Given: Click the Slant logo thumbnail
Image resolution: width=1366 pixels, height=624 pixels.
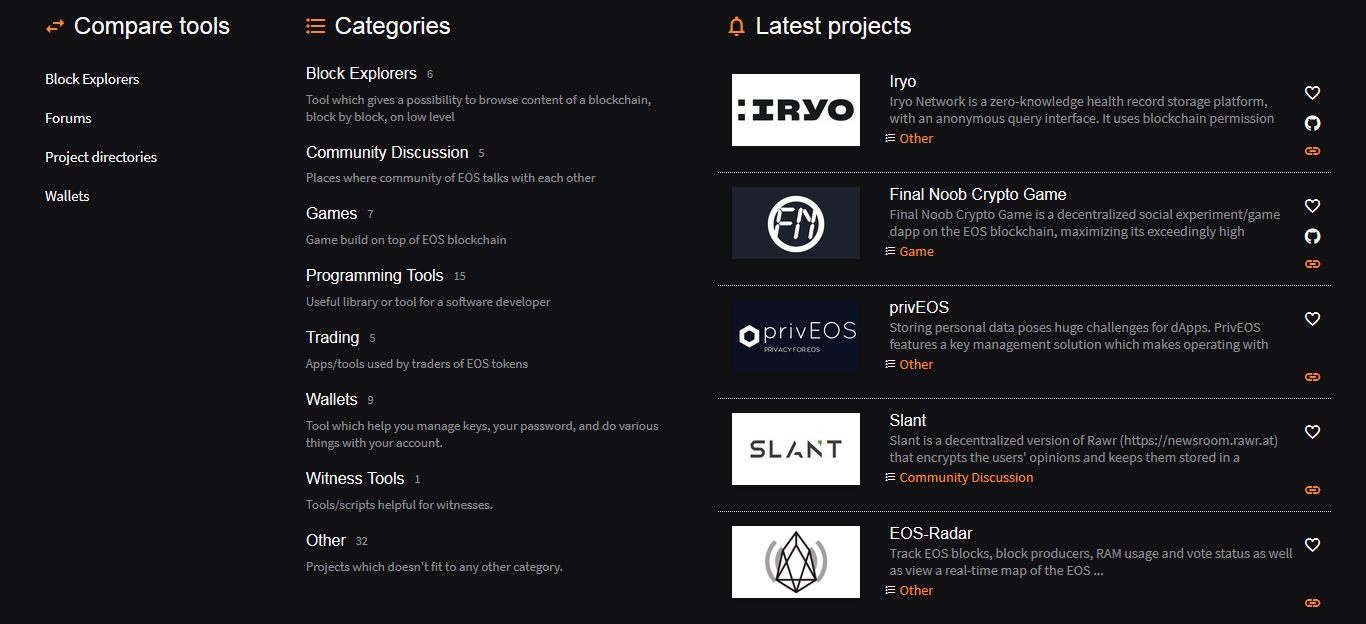Looking at the screenshot, I should tap(796, 449).
